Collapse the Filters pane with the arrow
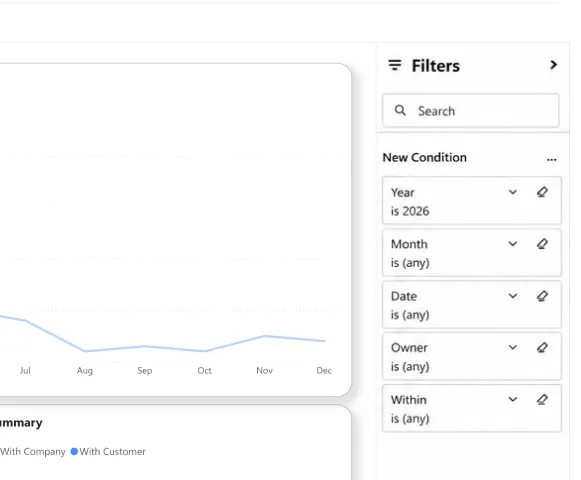 coord(554,65)
